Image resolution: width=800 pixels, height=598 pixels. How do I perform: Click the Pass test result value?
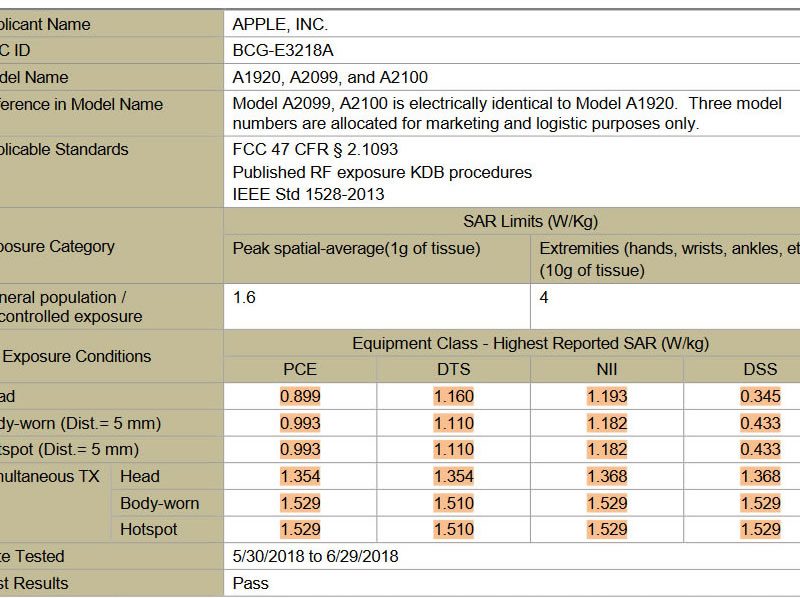(x=250, y=582)
